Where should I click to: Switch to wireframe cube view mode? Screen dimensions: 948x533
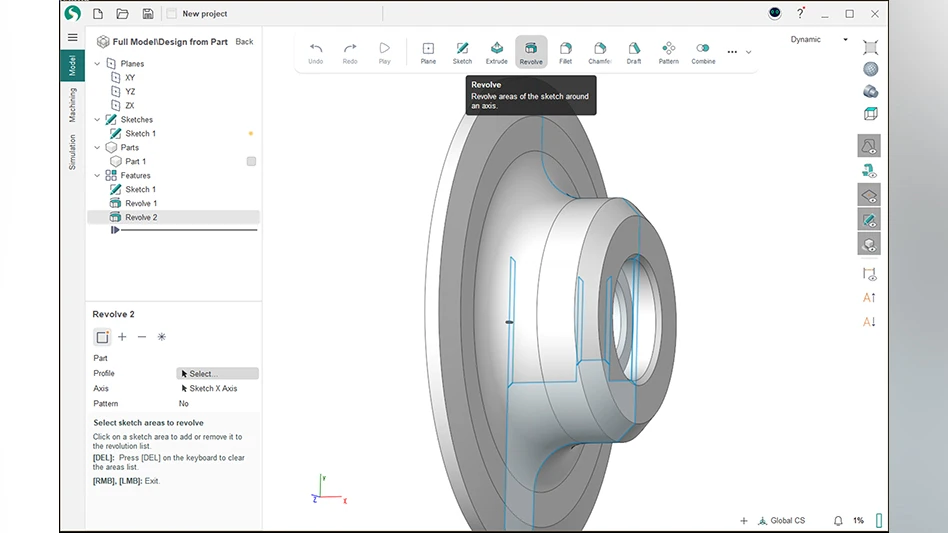click(870, 114)
